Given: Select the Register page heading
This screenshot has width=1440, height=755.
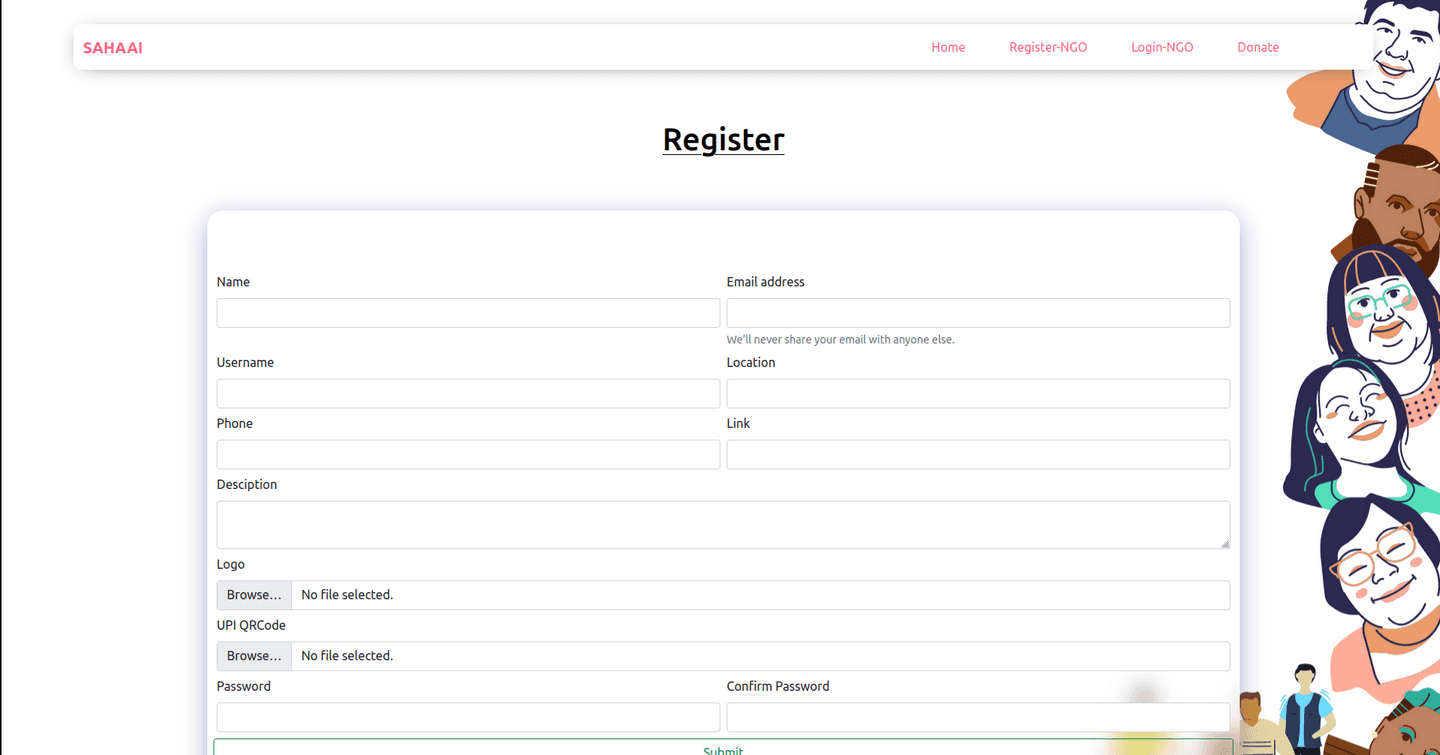Looking at the screenshot, I should (x=723, y=139).
